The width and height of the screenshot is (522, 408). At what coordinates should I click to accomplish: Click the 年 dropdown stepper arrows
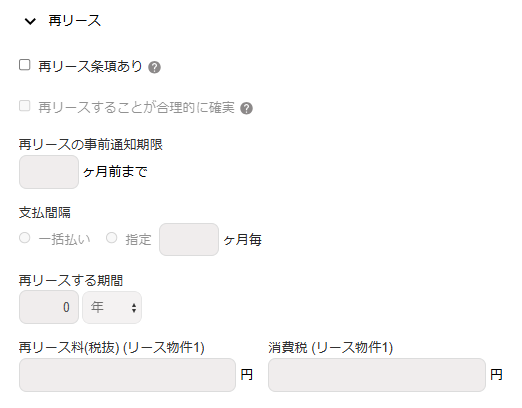134,308
